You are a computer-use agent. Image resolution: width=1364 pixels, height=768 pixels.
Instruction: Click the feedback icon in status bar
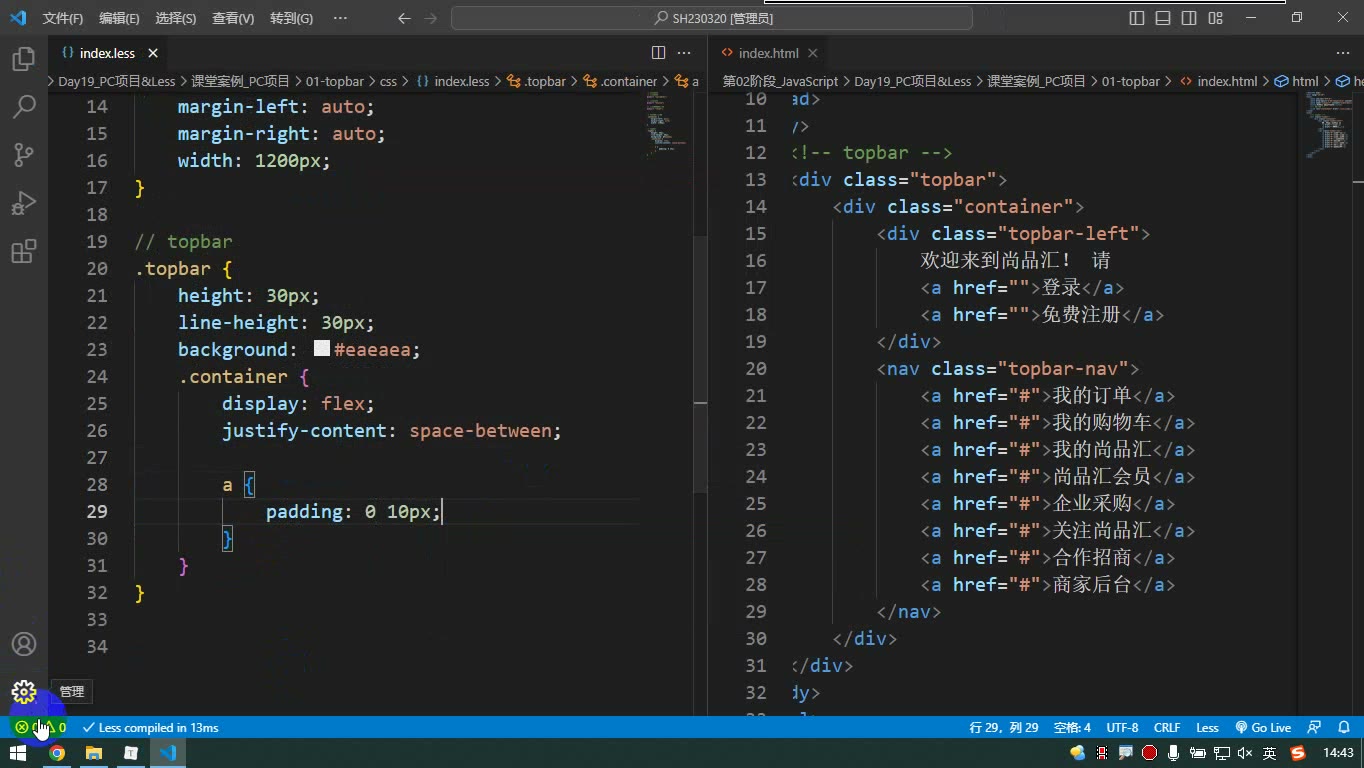coord(1315,728)
